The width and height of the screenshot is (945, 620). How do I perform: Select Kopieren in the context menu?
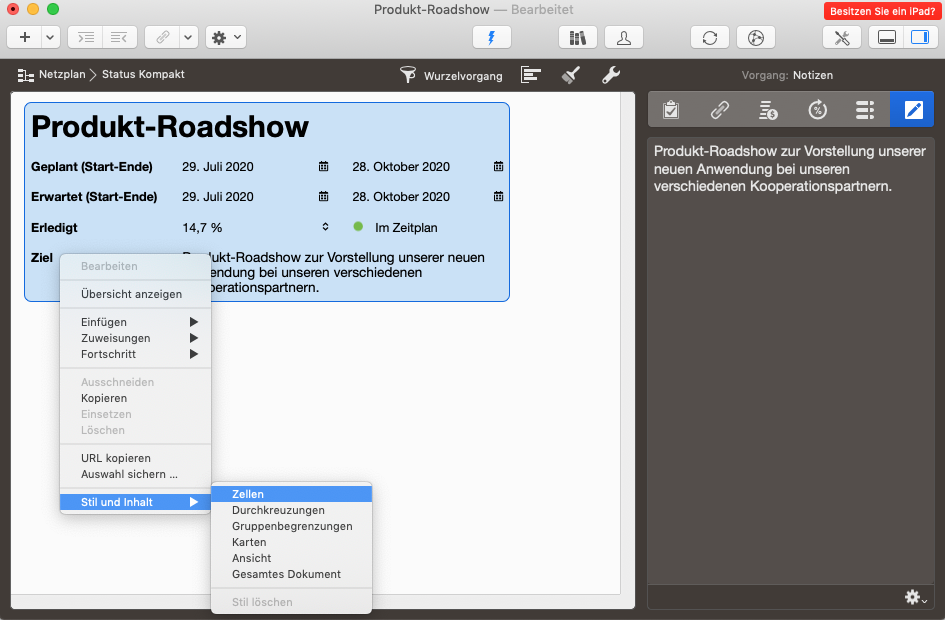coord(104,398)
